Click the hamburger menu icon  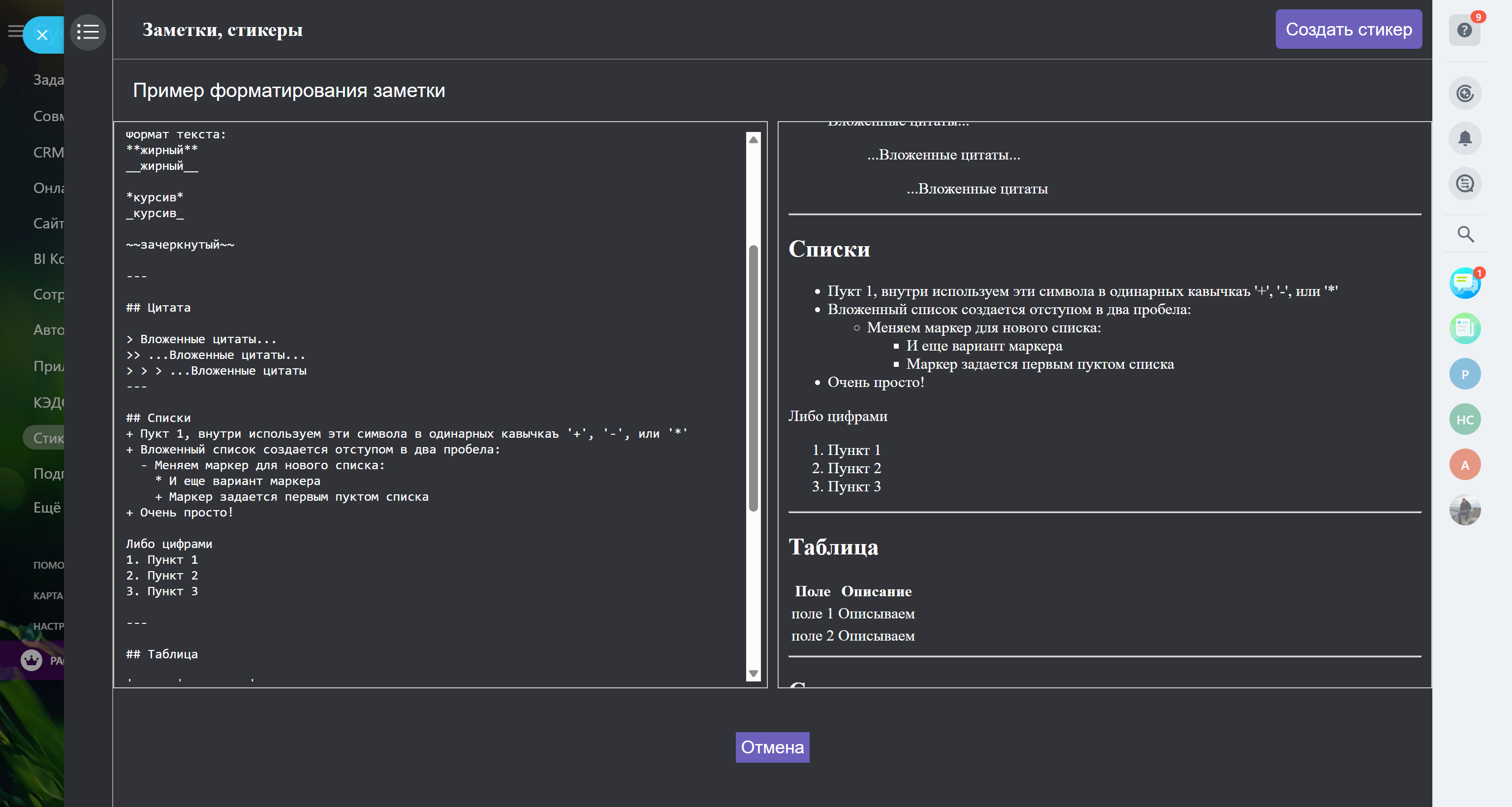(x=15, y=31)
